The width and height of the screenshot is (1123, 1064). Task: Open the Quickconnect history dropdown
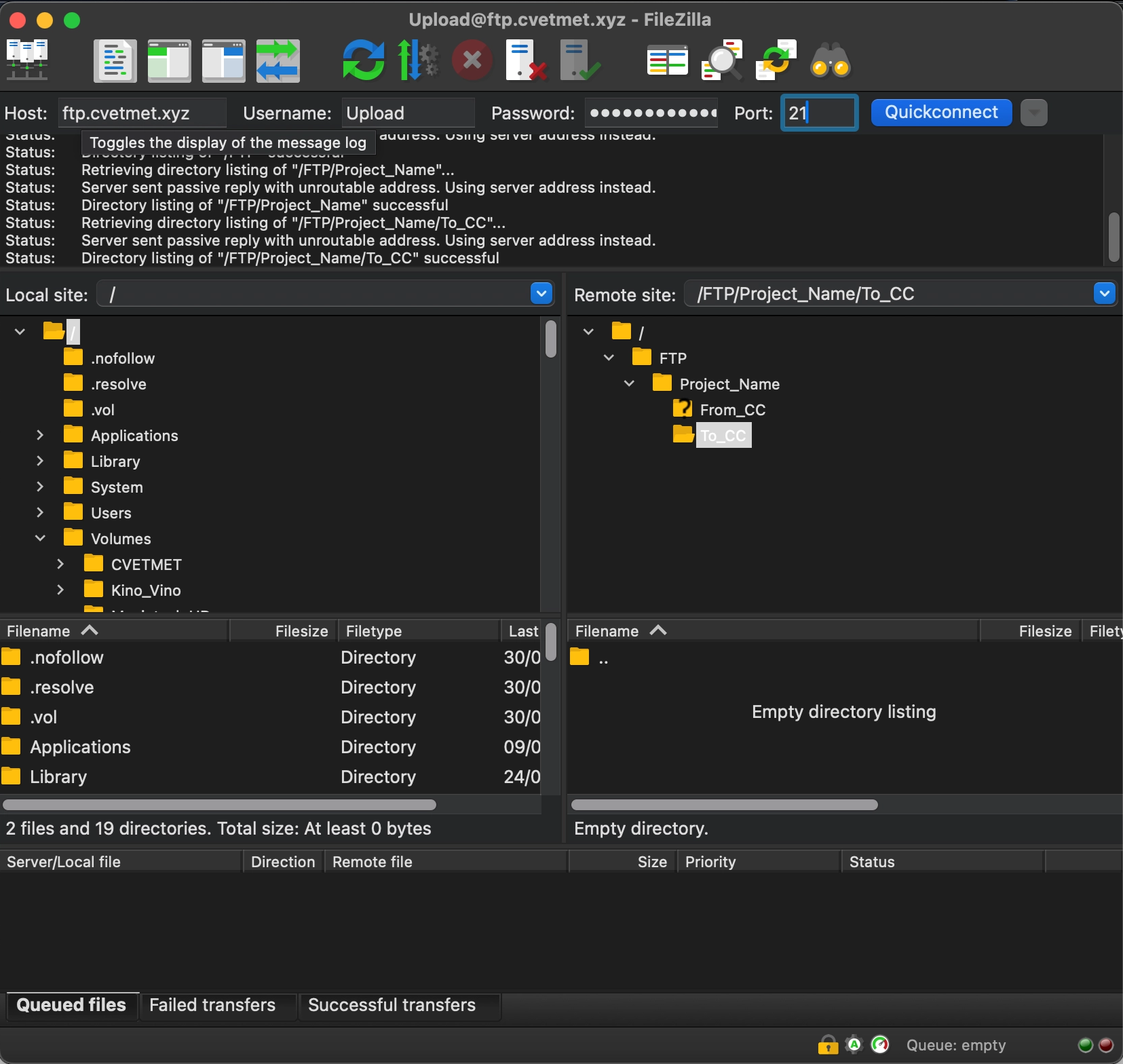(1034, 113)
